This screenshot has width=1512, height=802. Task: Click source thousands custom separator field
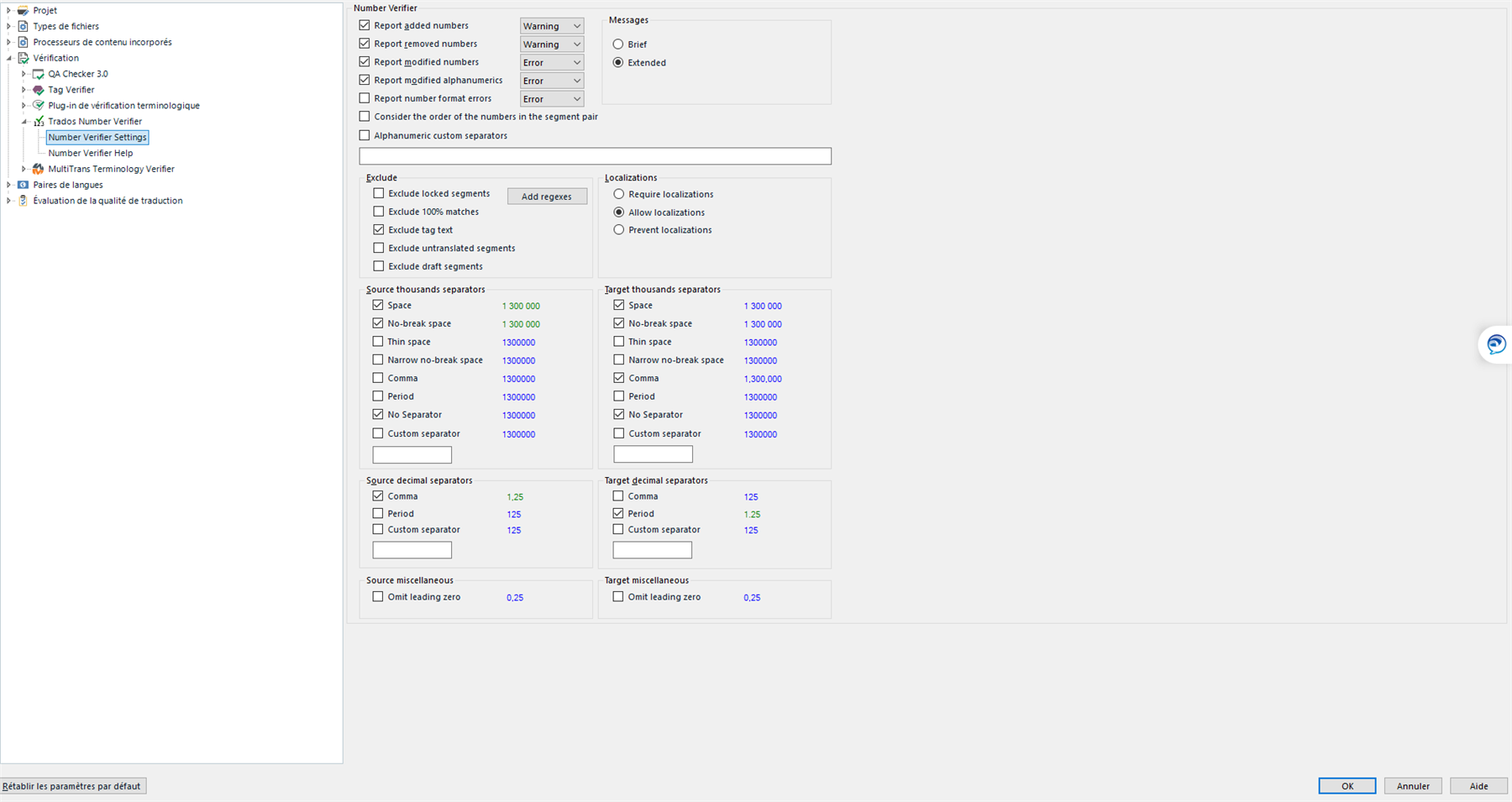[412, 454]
